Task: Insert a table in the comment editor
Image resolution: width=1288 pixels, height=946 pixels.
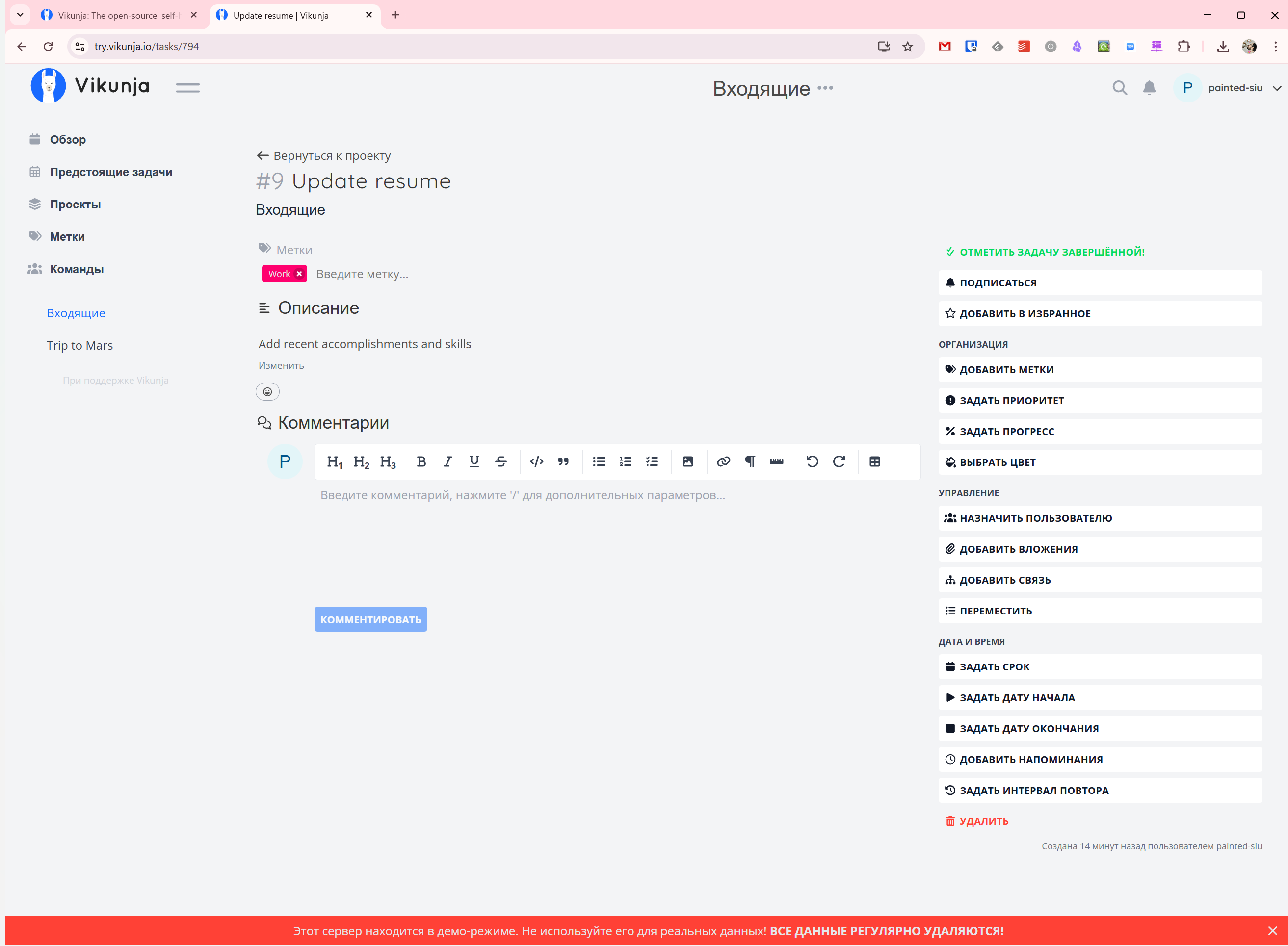Action: (x=874, y=461)
